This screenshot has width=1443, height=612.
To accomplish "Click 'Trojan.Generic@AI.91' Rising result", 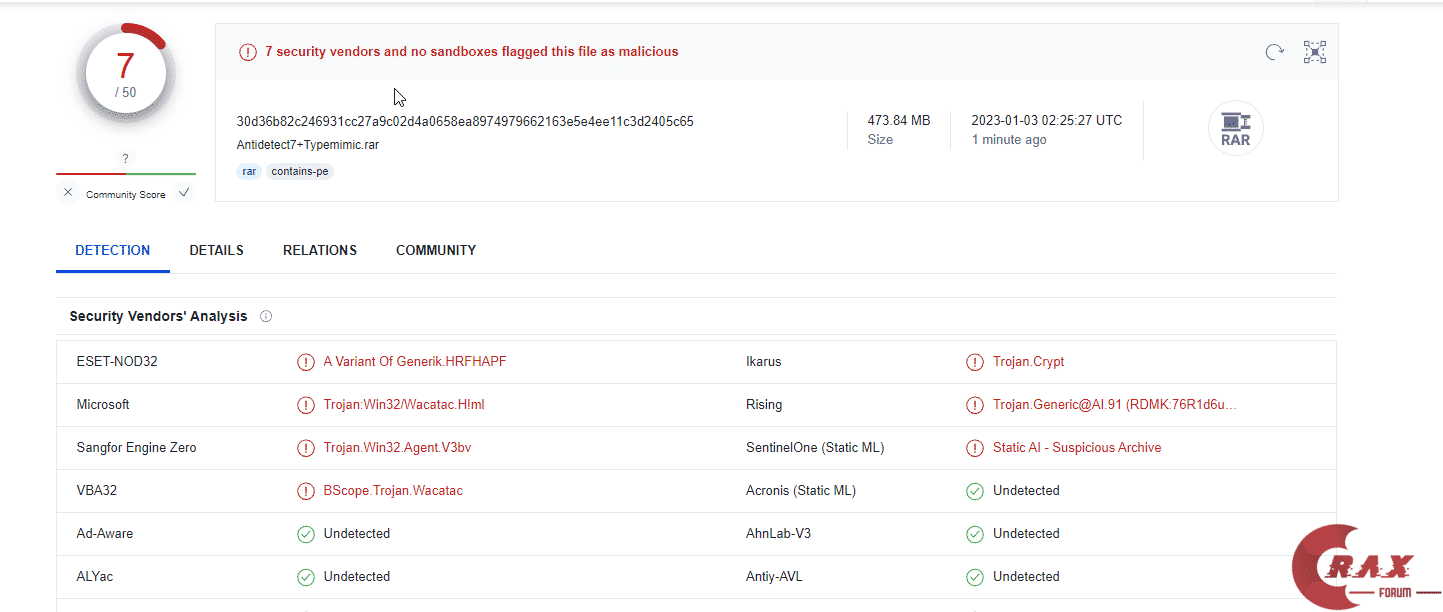I will 1115,404.
